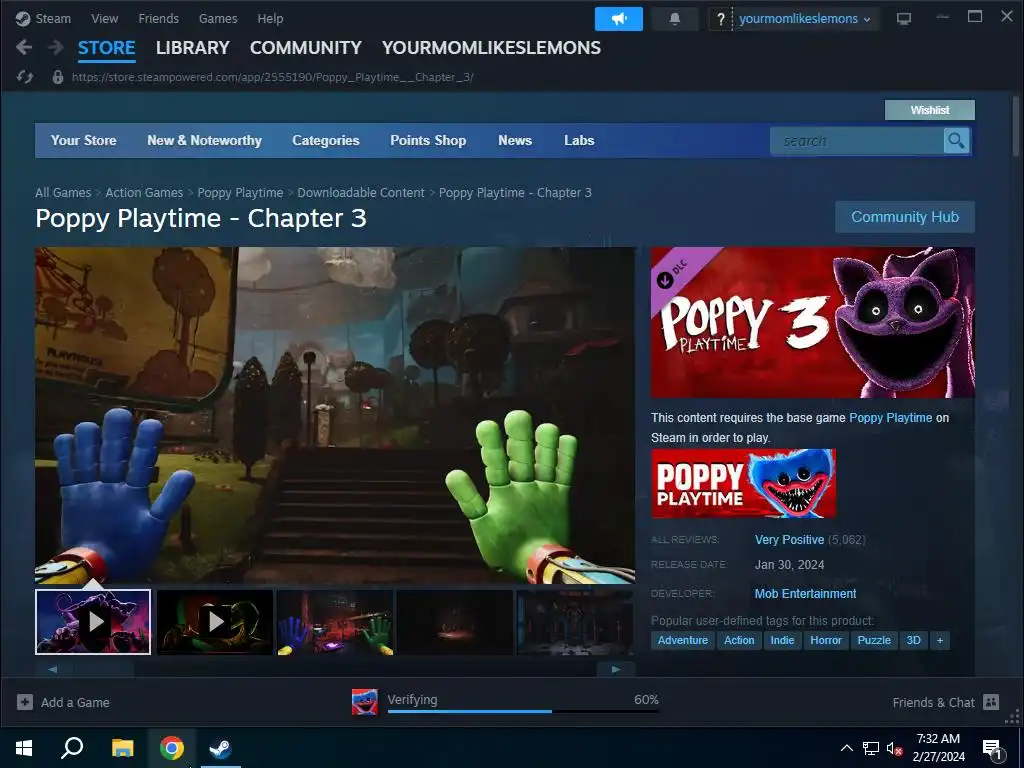Open network status tray icon

coord(871,748)
